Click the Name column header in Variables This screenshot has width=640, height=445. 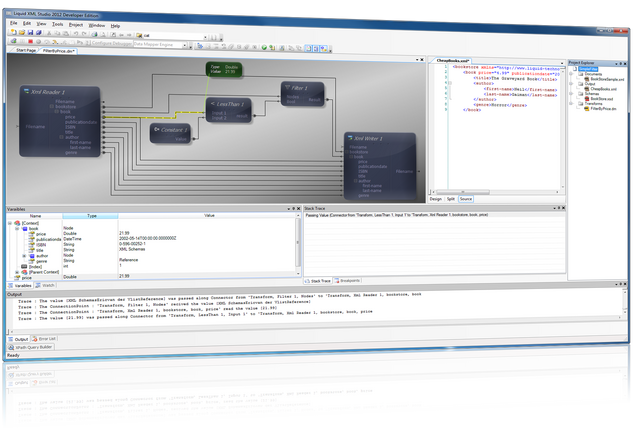pos(35,216)
